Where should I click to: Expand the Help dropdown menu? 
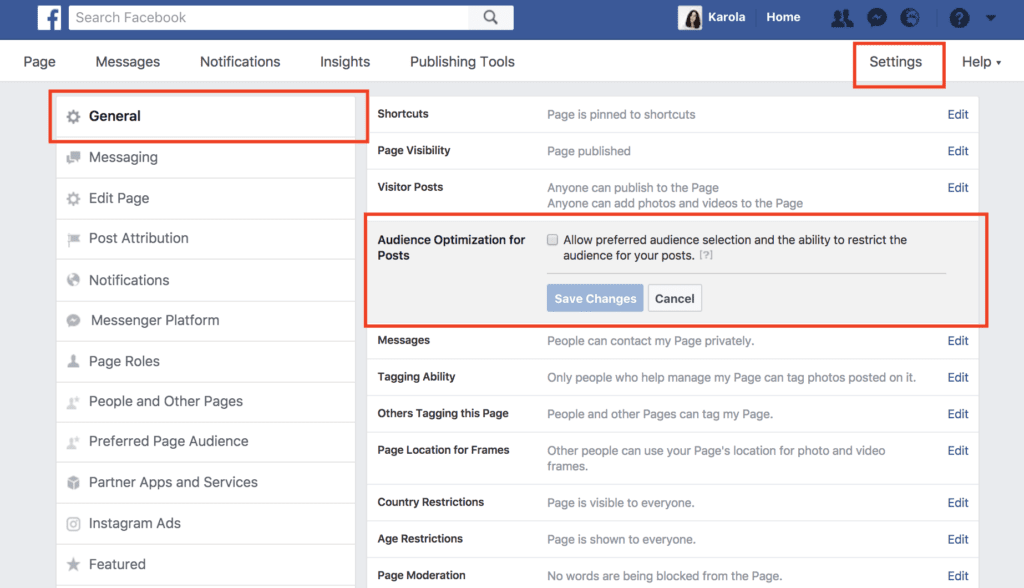[981, 61]
